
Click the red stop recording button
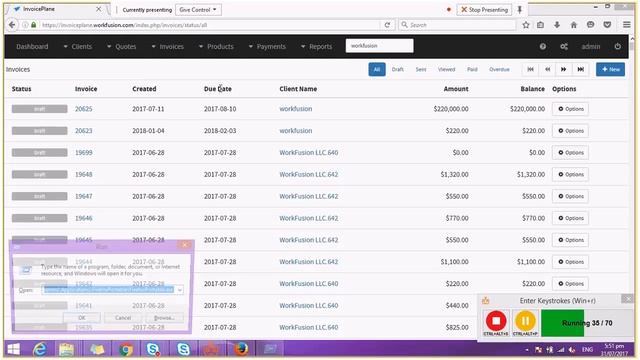pos(496,321)
